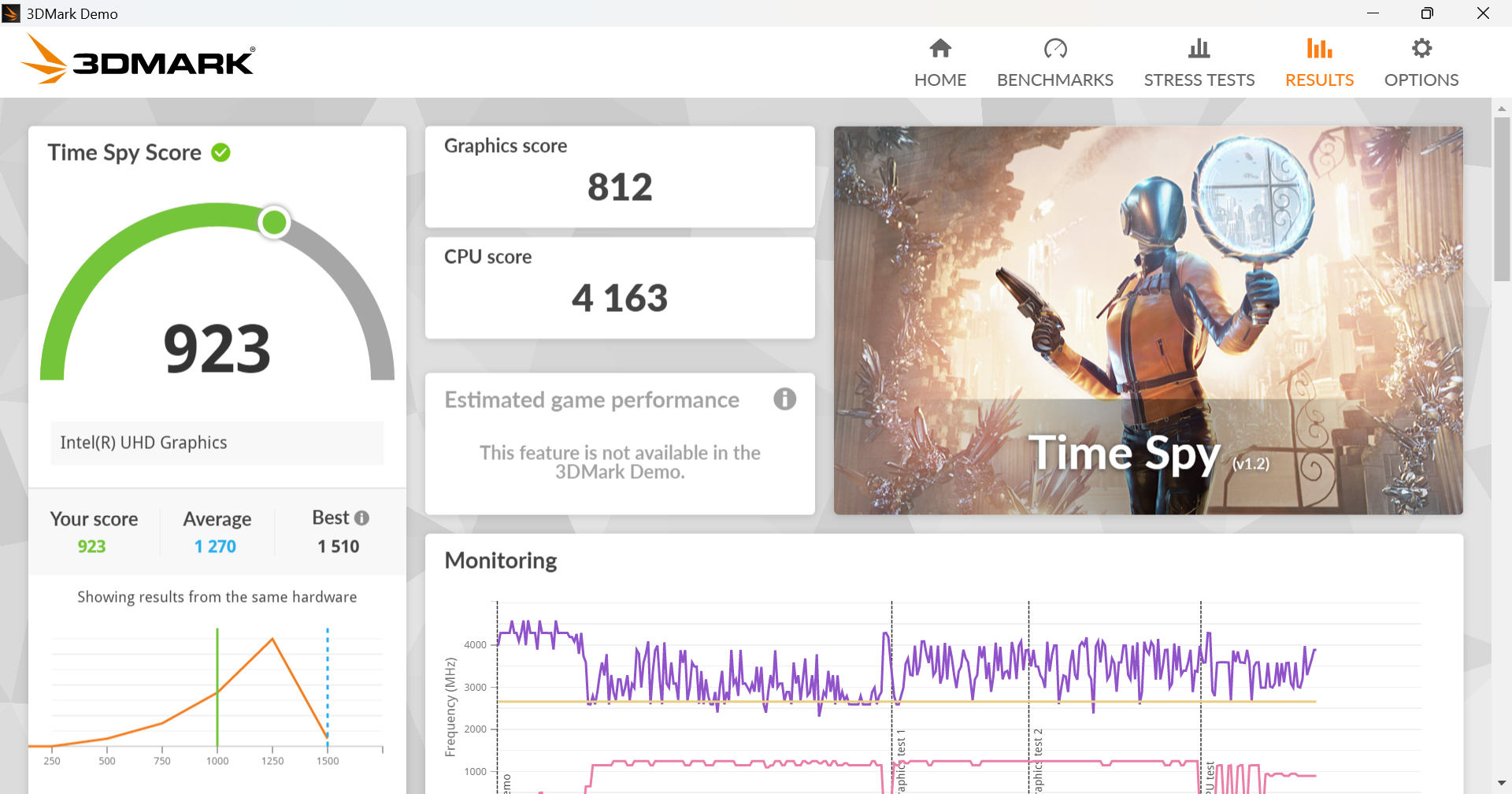The height and width of the screenshot is (794, 1512).
Task: Click the green validation checkmark by Time Spy Score
Action: coord(221,153)
